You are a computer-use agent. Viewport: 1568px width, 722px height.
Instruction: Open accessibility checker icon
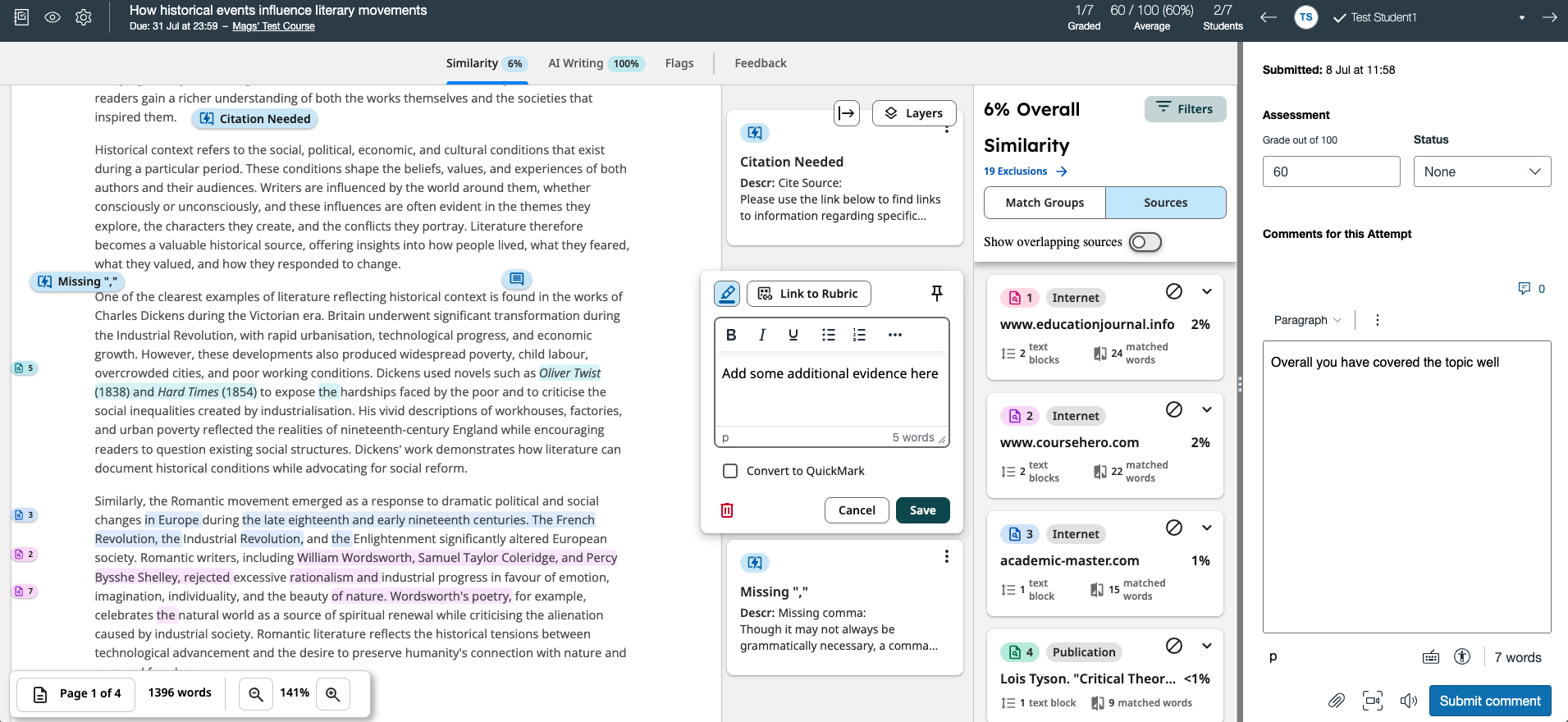pyautogui.click(x=1462, y=656)
